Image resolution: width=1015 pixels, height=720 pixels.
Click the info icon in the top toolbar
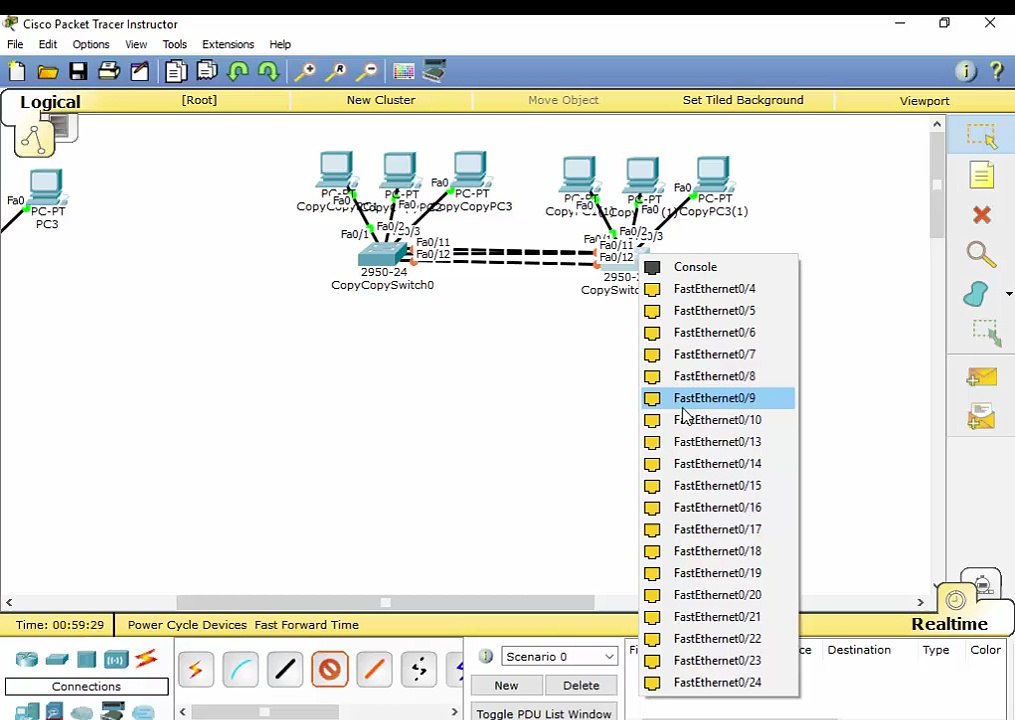(966, 71)
